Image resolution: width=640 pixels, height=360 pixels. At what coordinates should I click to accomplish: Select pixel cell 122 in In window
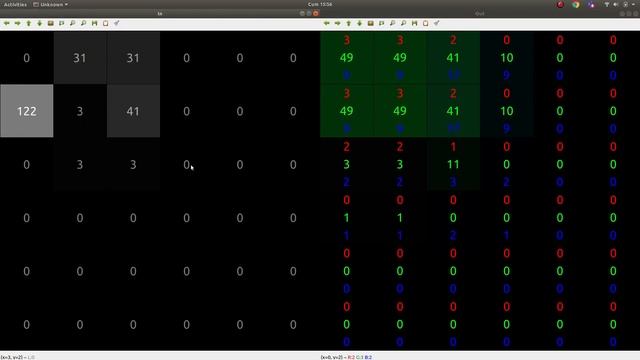point(27,111)
